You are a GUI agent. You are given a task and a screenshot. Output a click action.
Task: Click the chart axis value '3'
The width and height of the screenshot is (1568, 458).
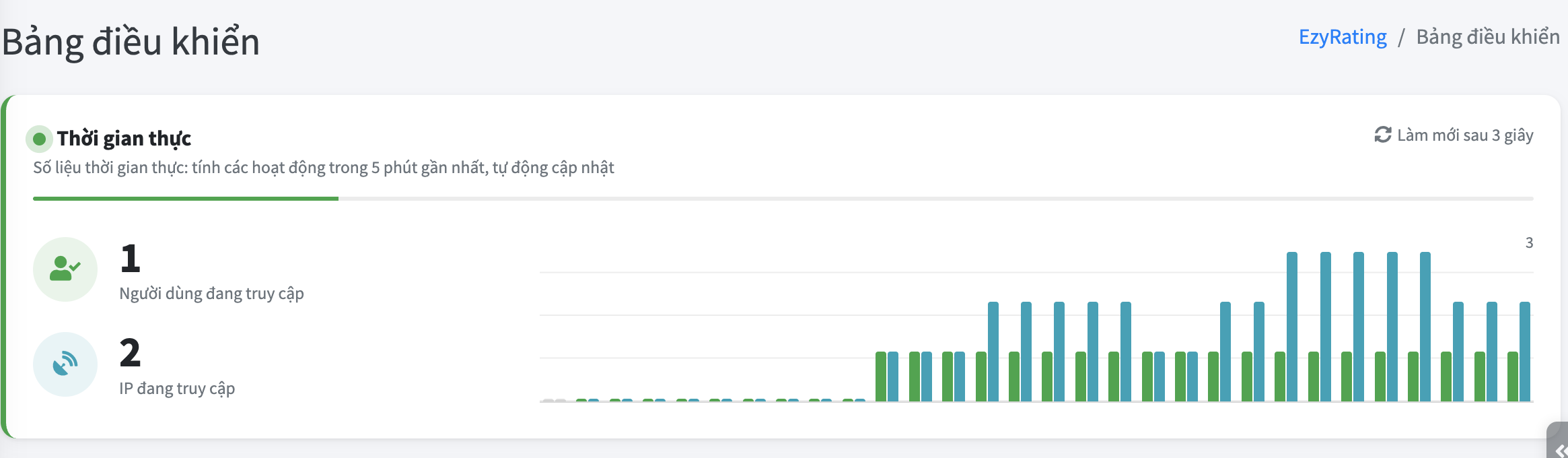pyautogui.click(x=1529, y=242)
